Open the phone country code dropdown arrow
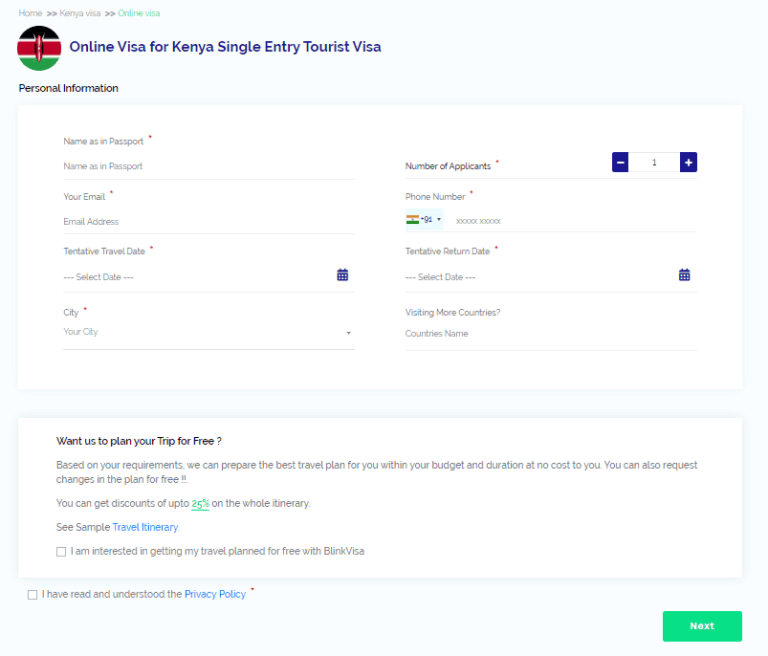 coord(438,220)
